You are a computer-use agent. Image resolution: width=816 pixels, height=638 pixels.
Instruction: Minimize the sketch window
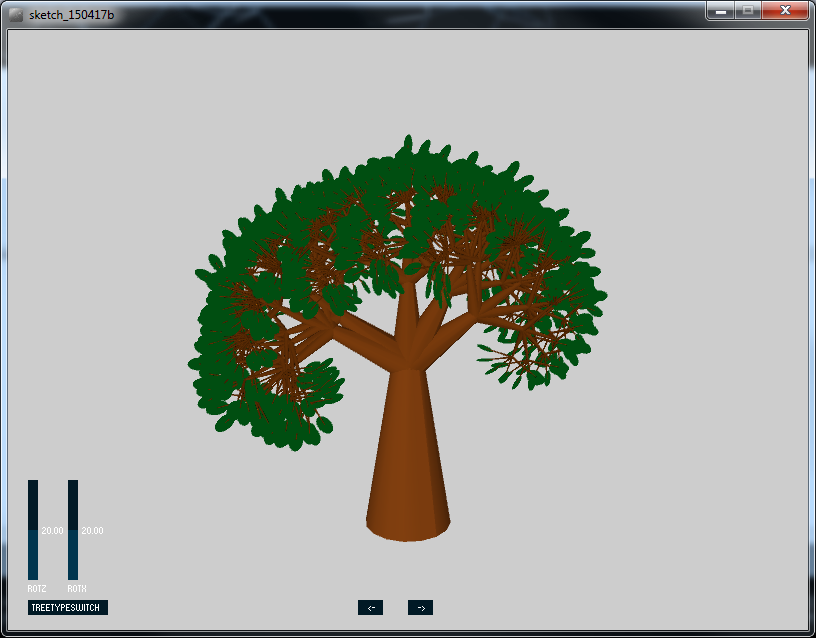click(x=721, y=10)
